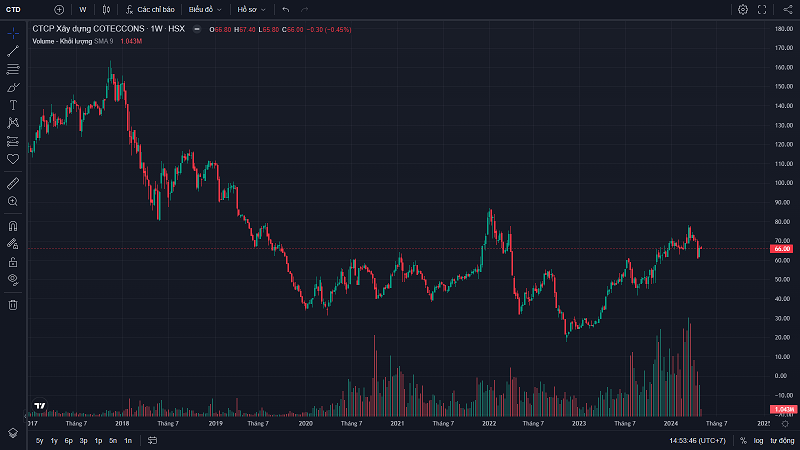
Task: Click the trash icon to remove drawings
Action: (x=13, y=304)
